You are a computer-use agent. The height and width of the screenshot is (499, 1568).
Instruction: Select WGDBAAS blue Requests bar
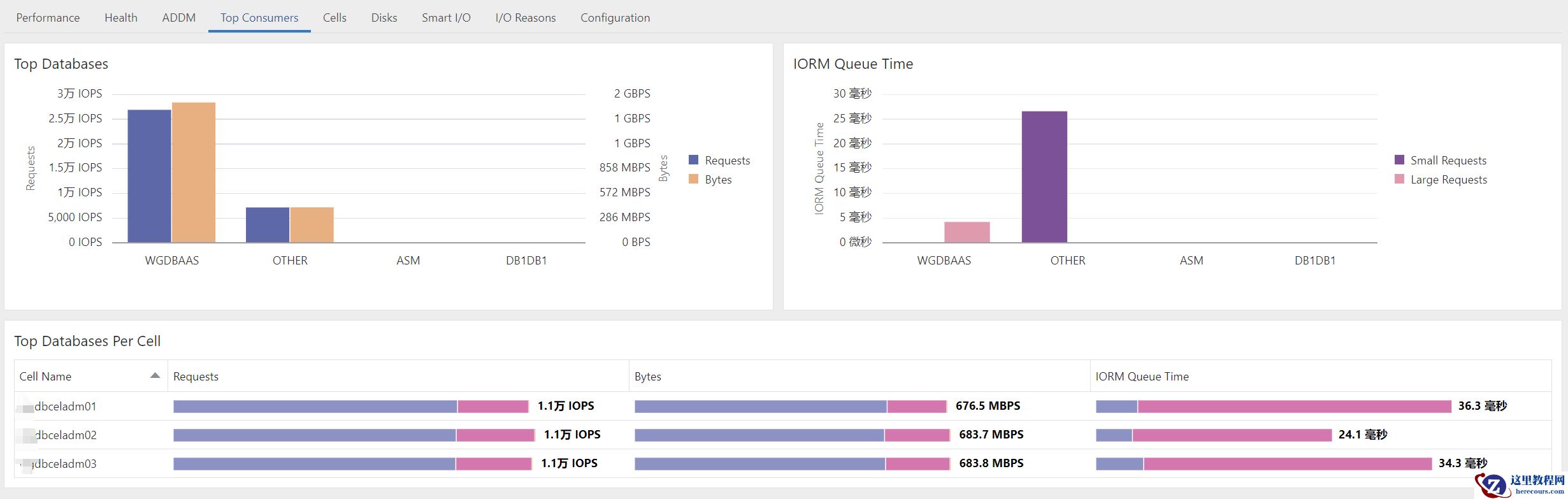tap(149, 176)
